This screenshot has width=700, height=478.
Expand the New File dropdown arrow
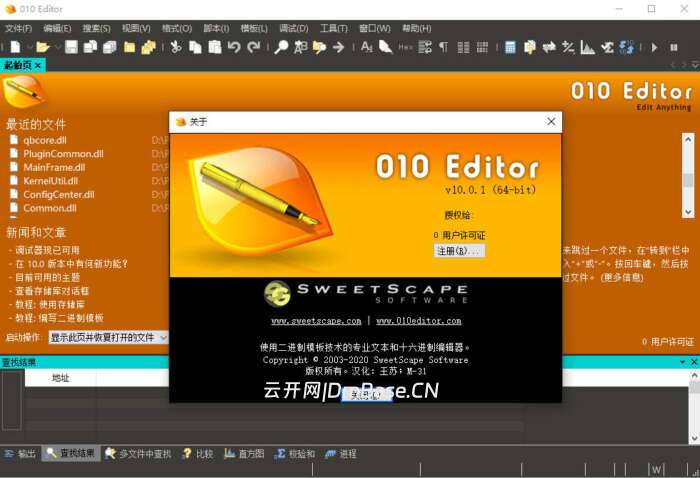[29, 47]
